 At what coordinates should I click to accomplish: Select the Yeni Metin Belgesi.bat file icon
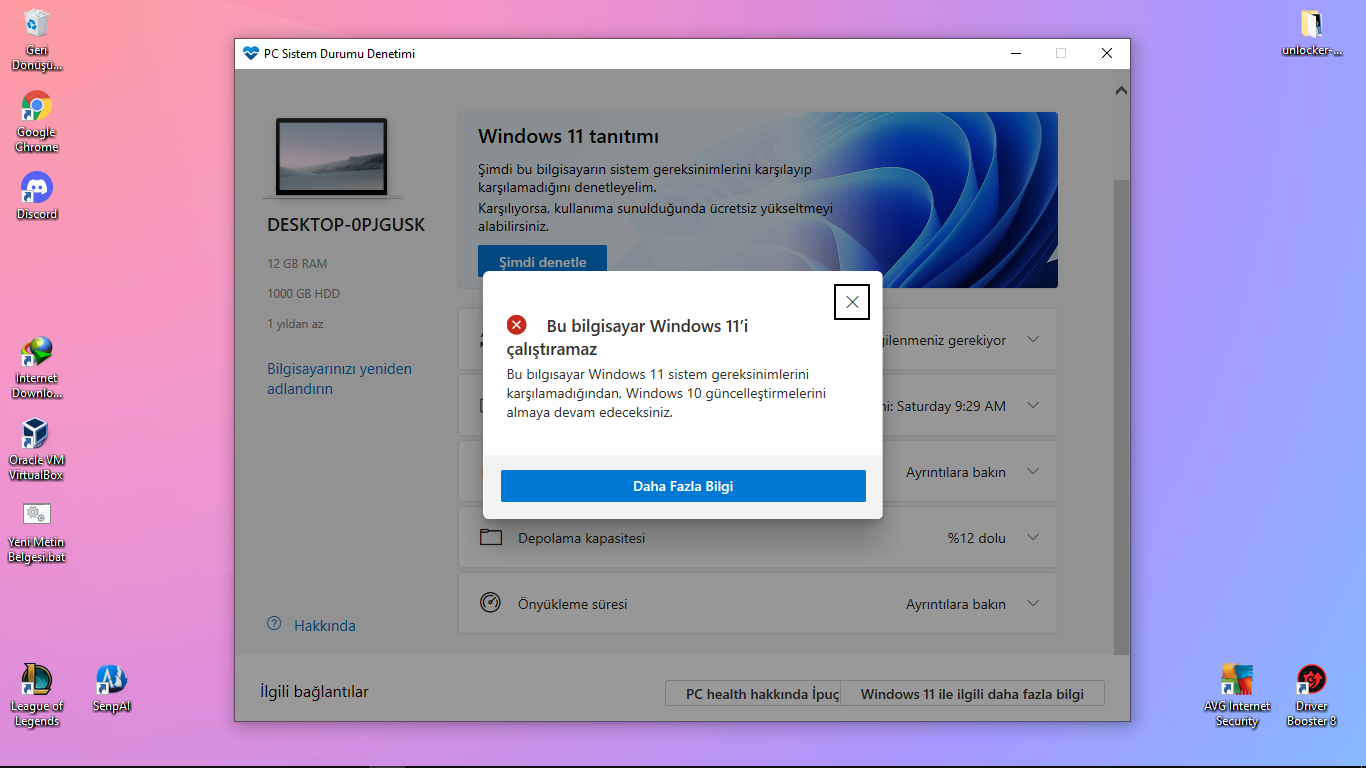[37, 532]
